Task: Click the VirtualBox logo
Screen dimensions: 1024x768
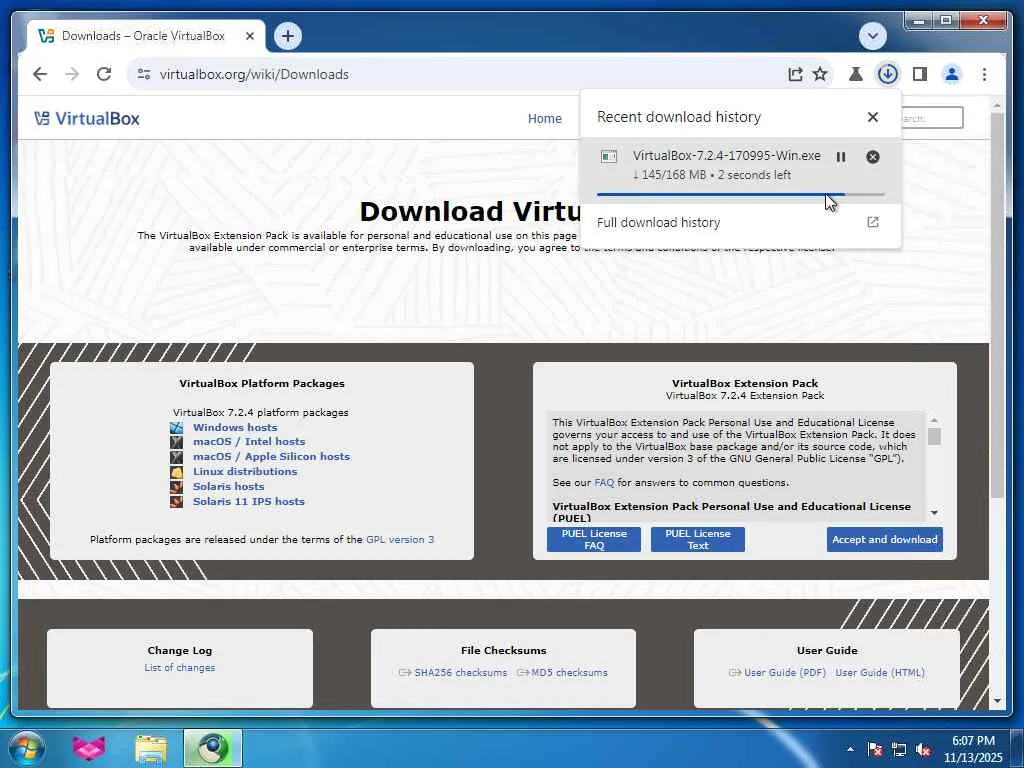Action: 87,118
